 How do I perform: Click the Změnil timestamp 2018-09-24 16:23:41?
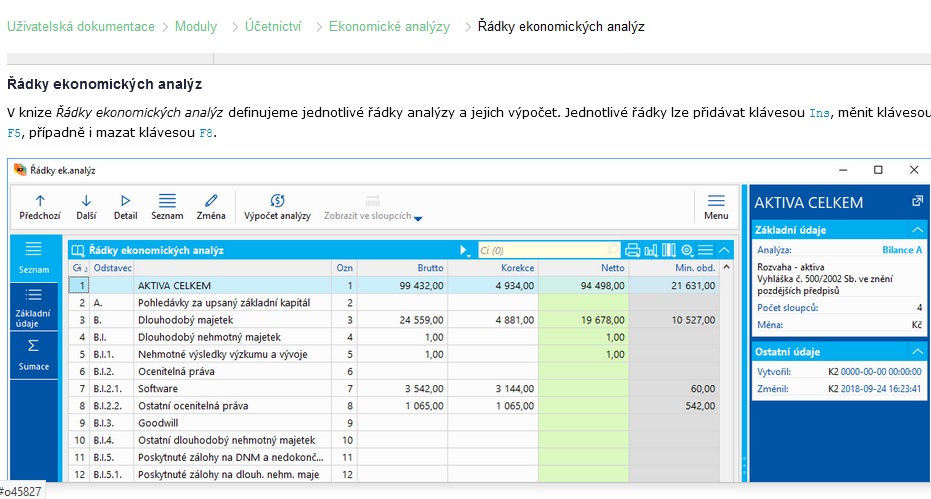881,389
